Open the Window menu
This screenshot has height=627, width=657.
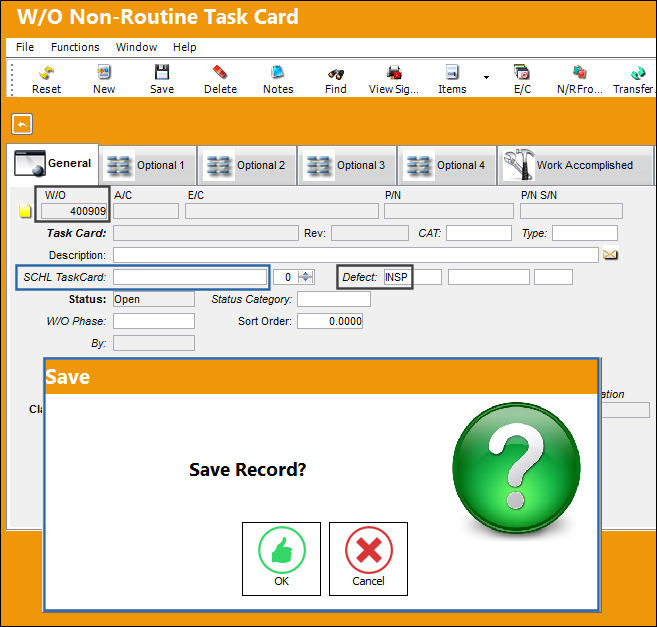tap(136, 47)
